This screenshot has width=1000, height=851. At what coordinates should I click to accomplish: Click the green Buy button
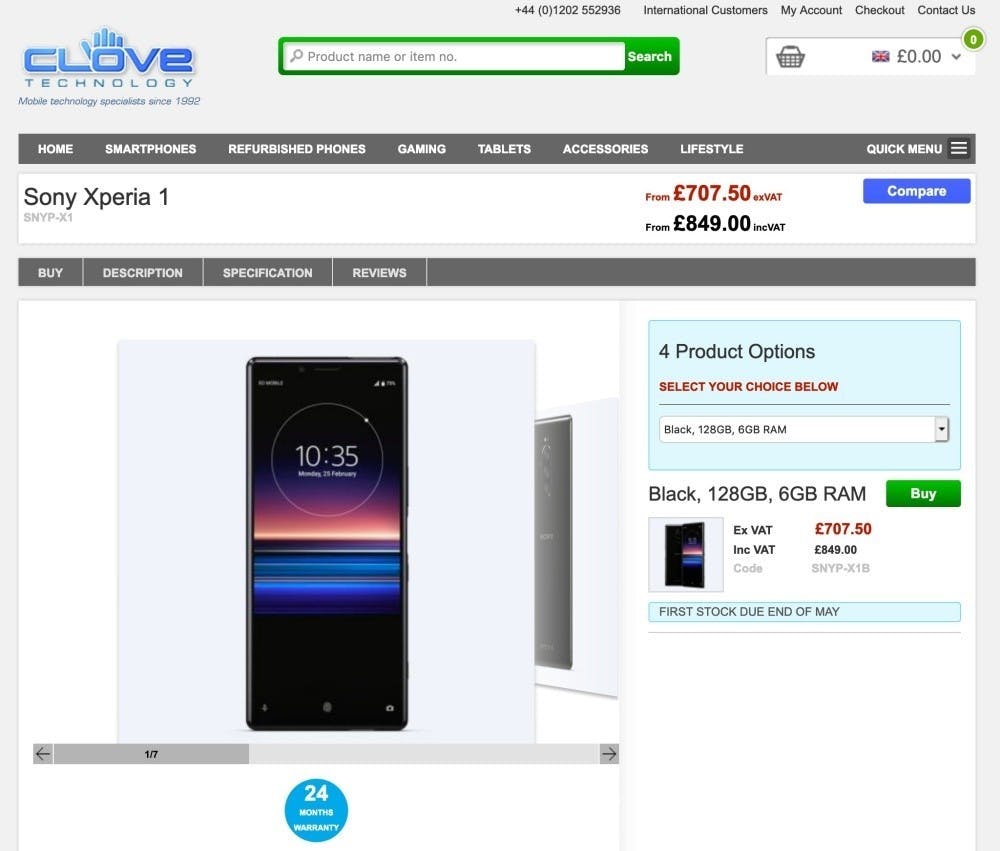(x=923, y=494)
